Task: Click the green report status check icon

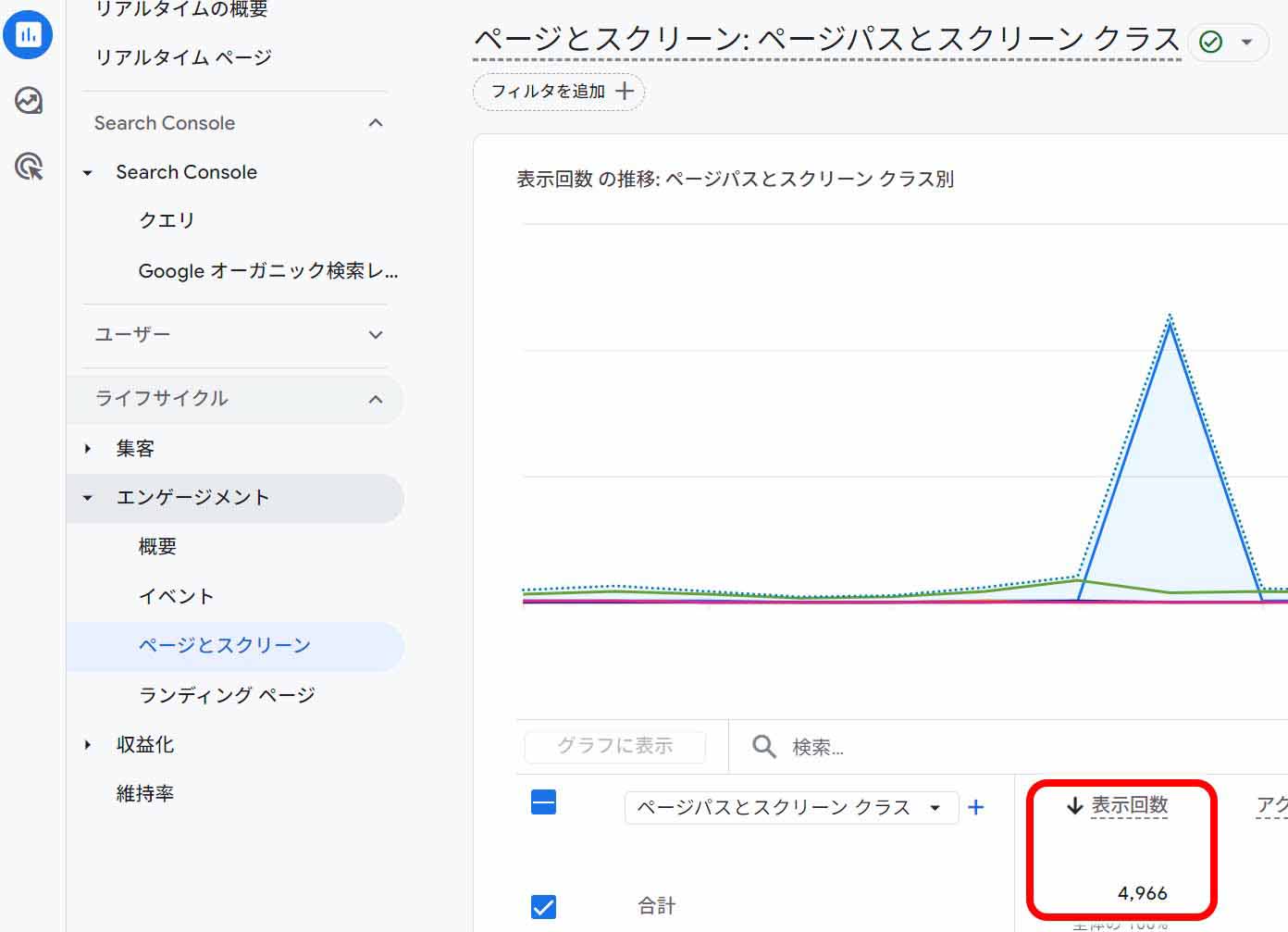Action: click(1210, 42)
